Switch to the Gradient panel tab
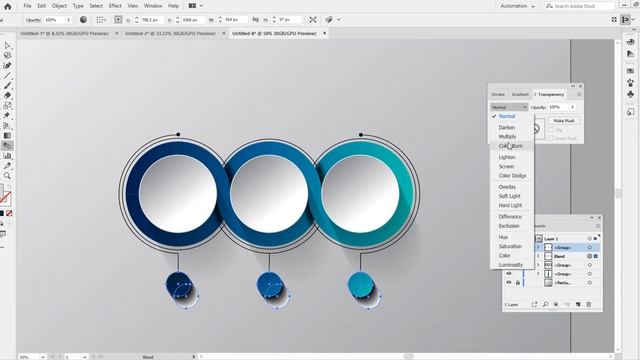This screenshot has width=640, height=360. pyautogui.click(x=520, y=94)
